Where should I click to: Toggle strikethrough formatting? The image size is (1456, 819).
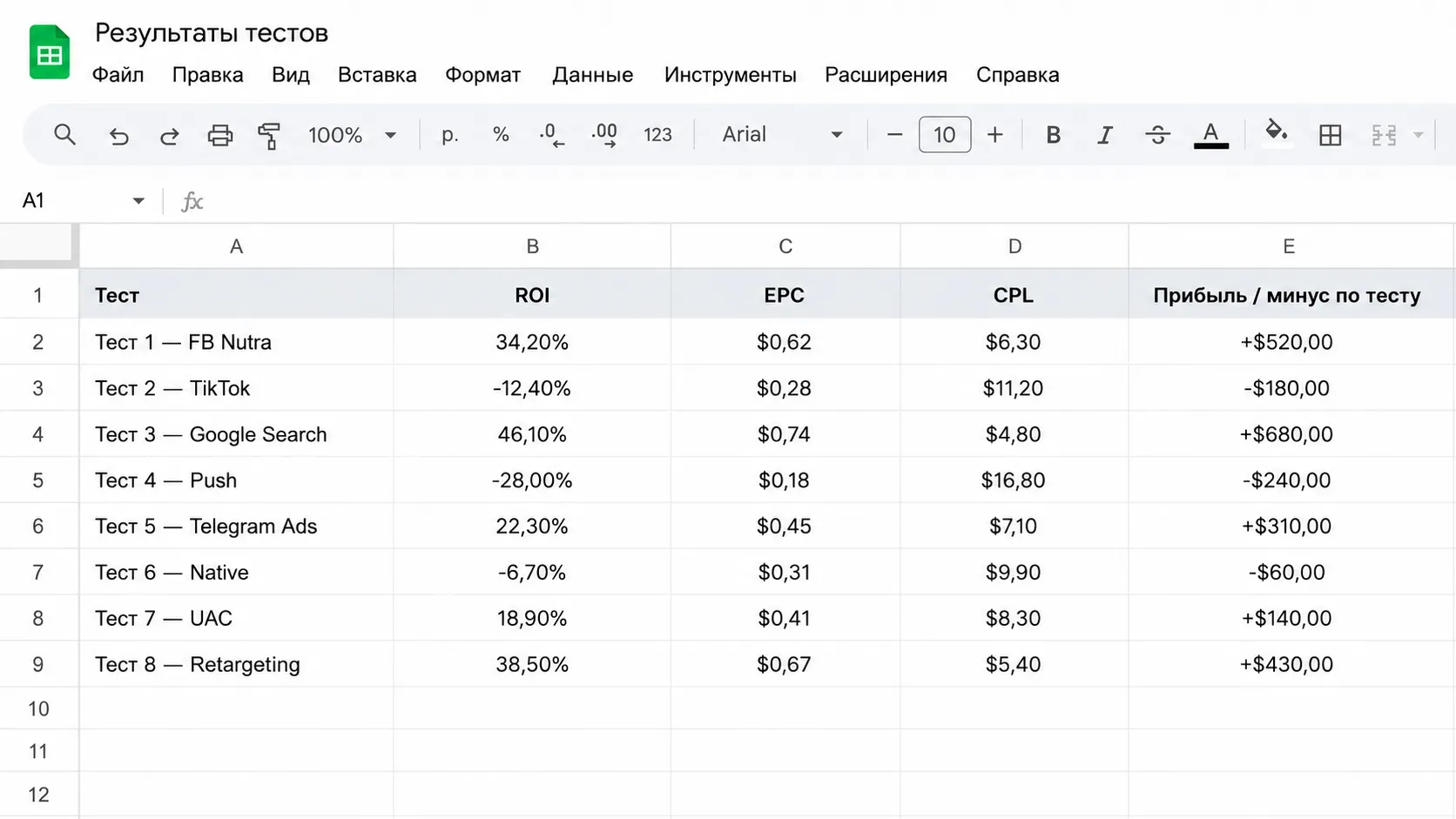coord(1157,135)
